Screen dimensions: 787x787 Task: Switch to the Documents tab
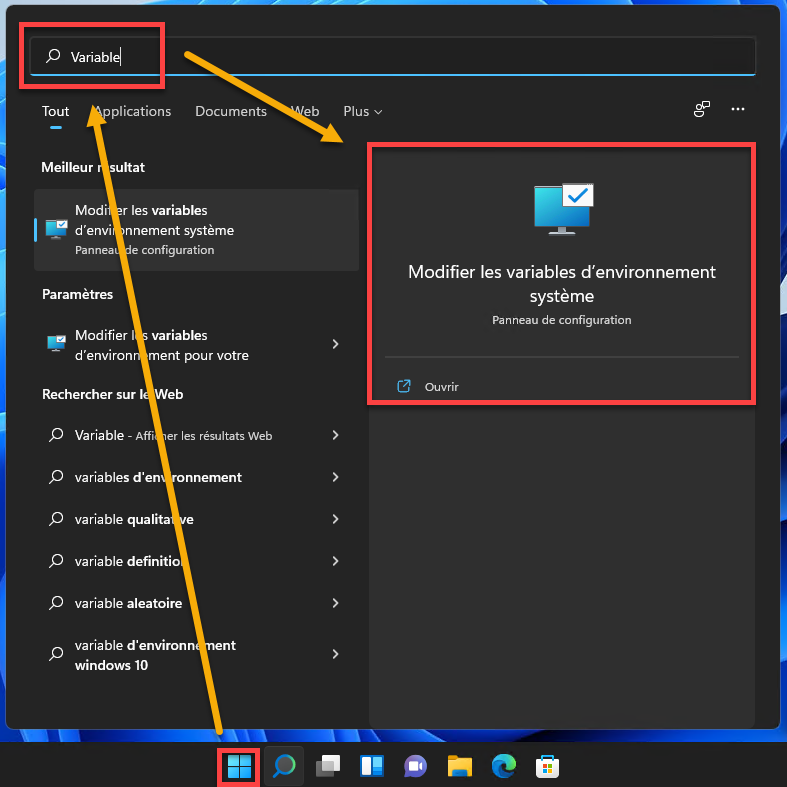231,111
